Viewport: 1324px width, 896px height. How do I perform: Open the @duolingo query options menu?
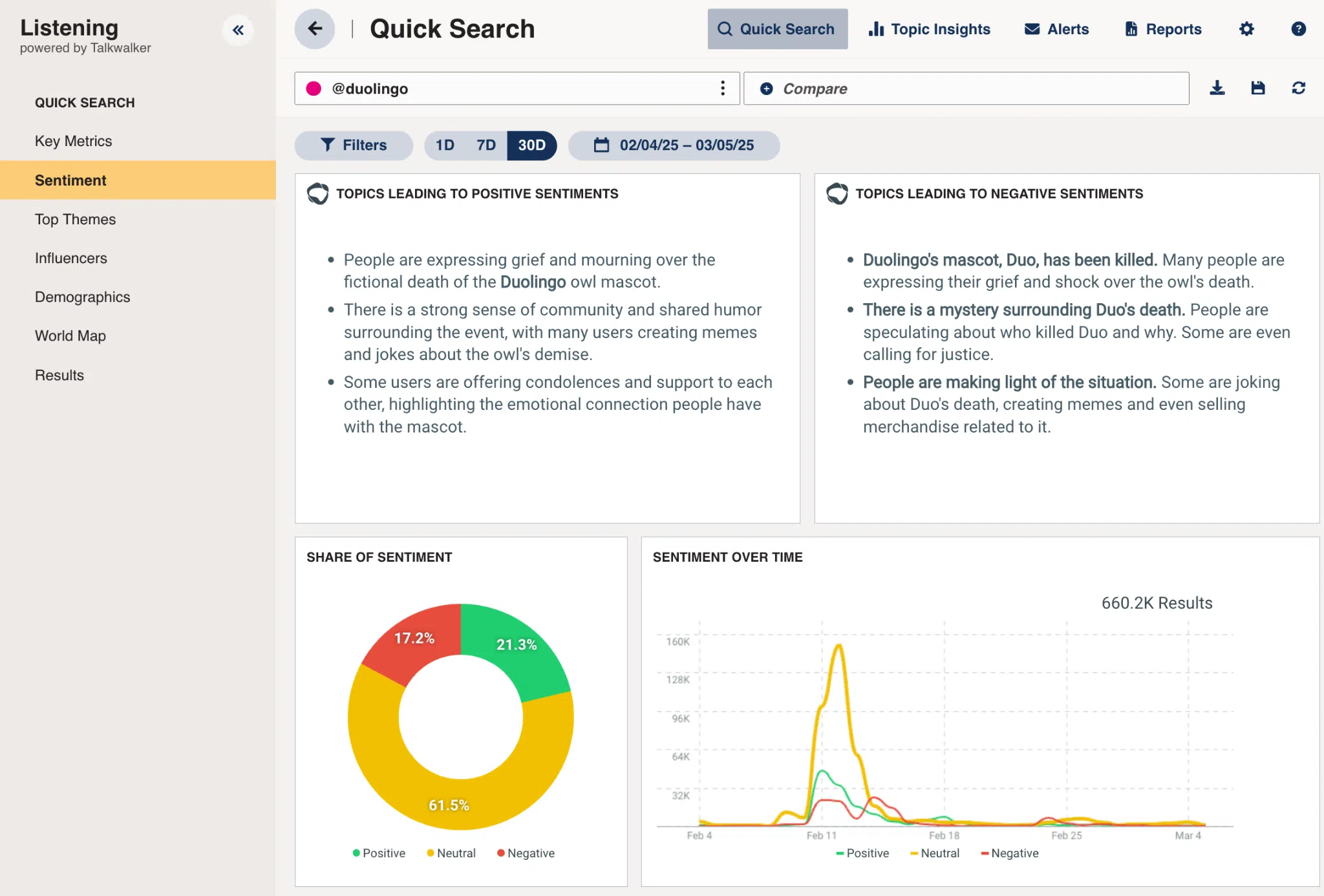(x=722, y=89)
